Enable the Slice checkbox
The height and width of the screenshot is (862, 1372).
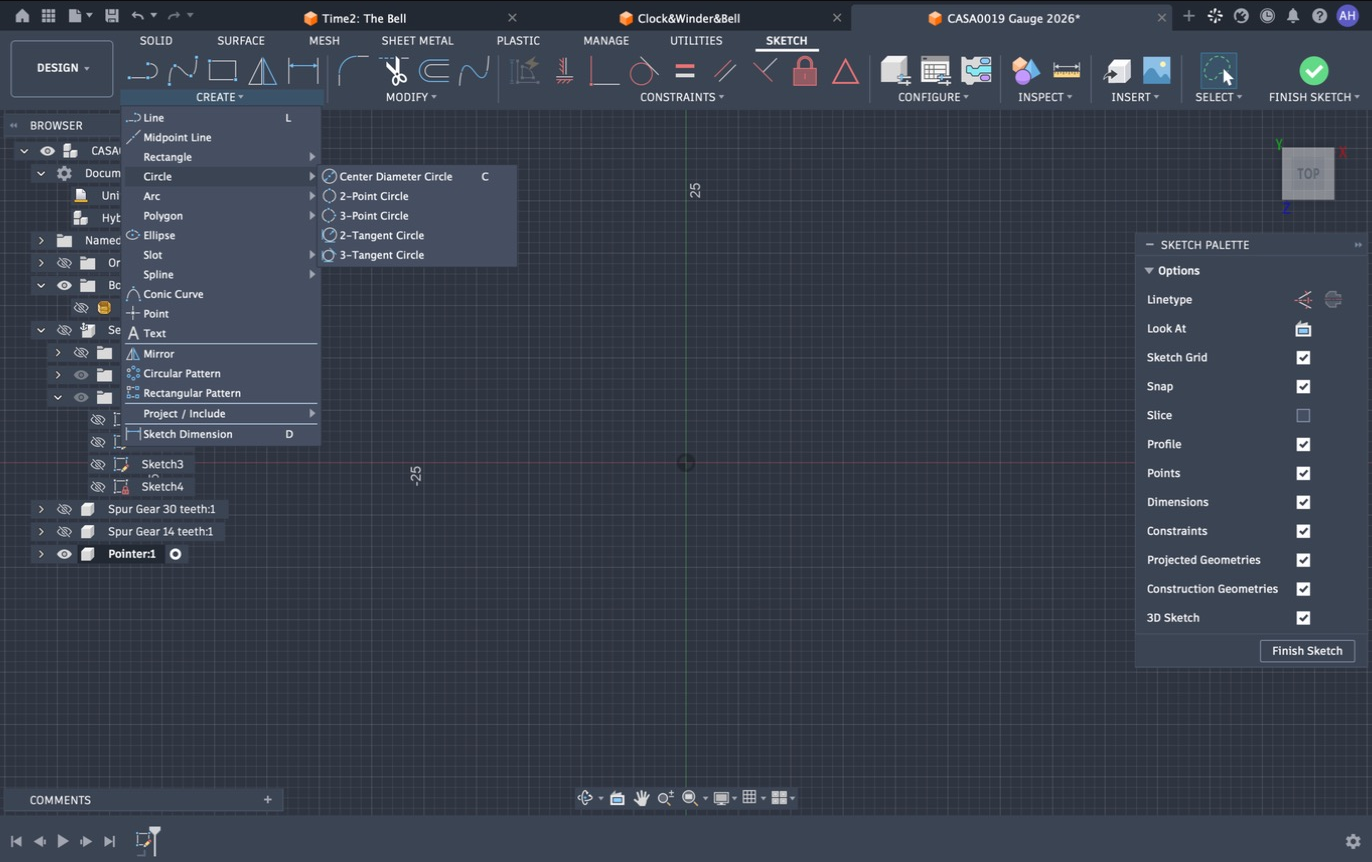tap(1303, 415)
